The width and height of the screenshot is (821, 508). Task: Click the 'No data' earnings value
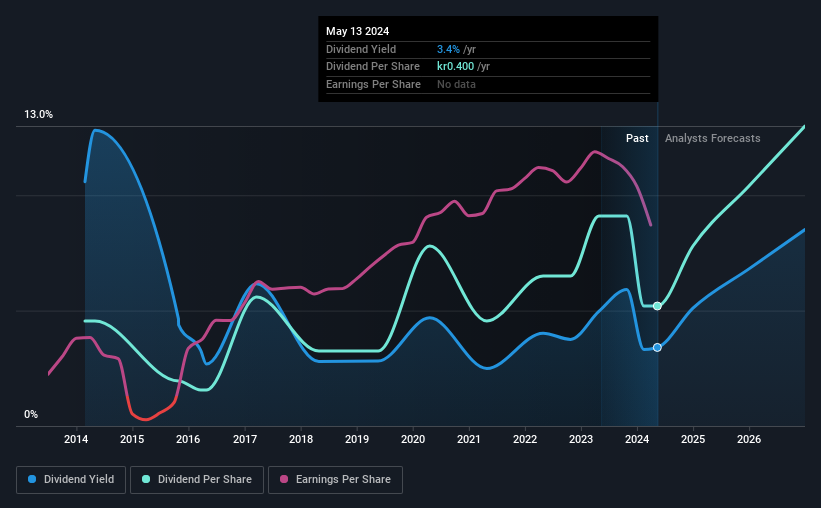pyautogui.click(x=457, y=84)
